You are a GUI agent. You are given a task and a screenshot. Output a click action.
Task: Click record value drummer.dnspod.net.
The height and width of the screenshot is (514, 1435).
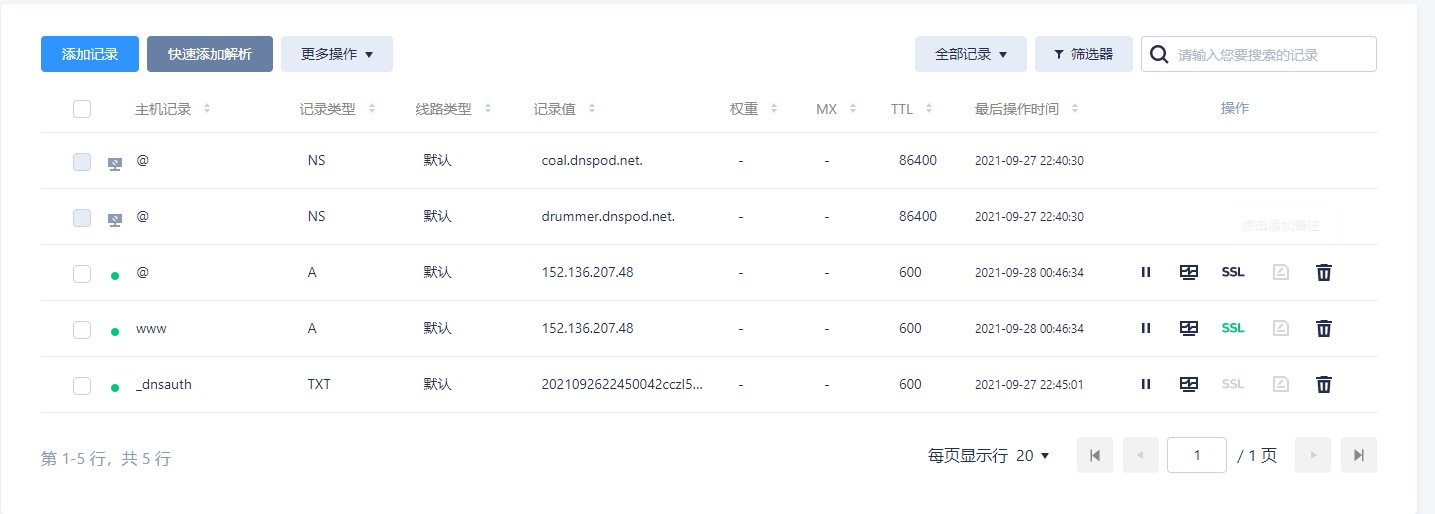pyautogui.click(x=608, y=217)
